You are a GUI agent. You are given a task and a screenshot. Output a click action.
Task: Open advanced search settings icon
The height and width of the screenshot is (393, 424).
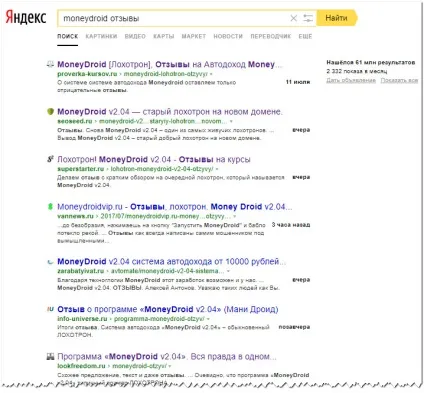[x=308, y=18]
